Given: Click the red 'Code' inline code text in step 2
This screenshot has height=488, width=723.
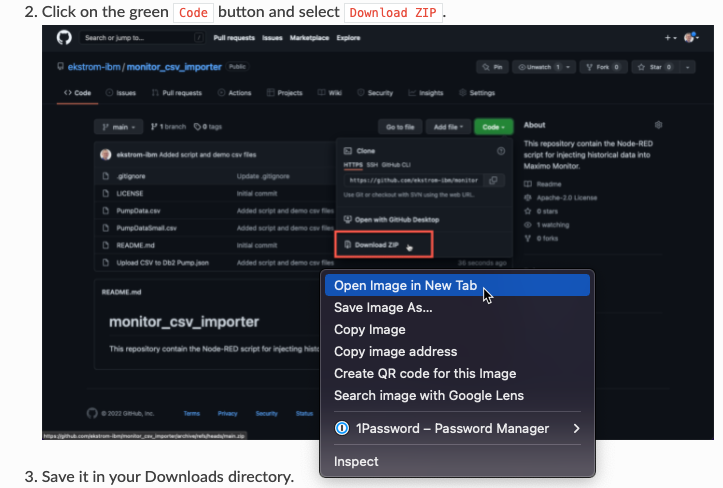Looking at the screenshot, I should click(x=193, y=12).
